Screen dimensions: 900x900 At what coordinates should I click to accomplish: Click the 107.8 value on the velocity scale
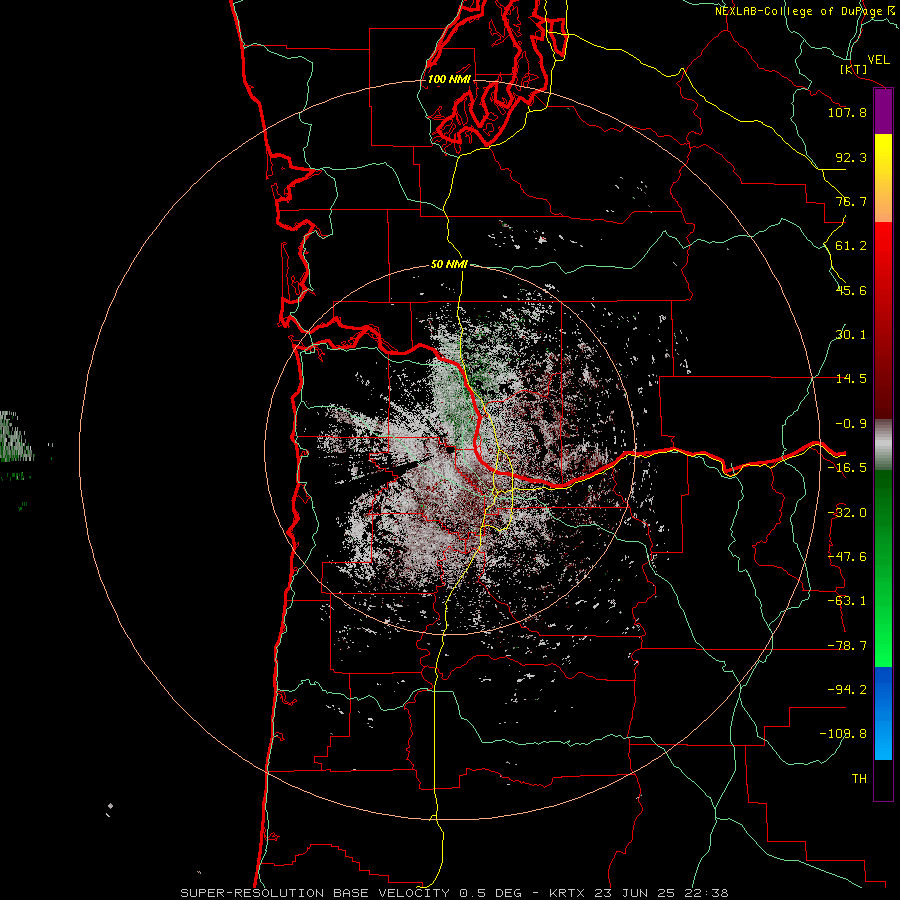pos(847,112)
